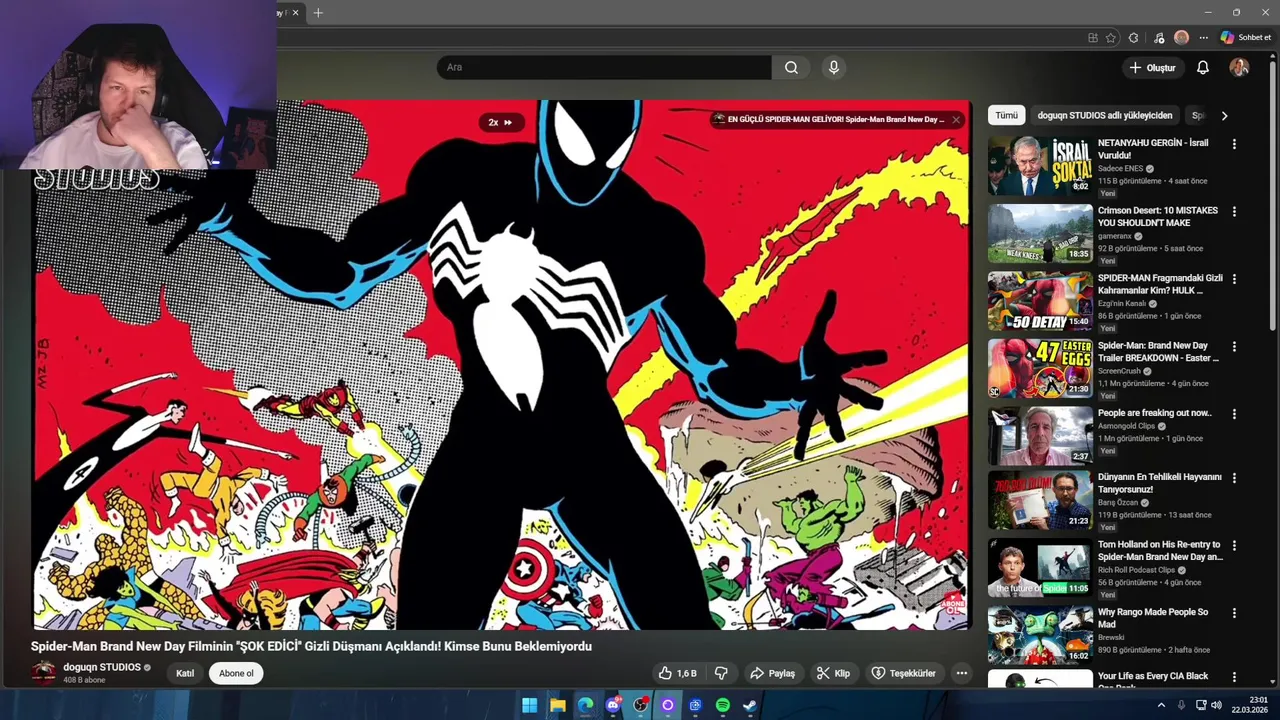Viewport: 1280px width, 720px height.
Task: Open the apps icon in Edge address bar
Action: click(1092, 38)
